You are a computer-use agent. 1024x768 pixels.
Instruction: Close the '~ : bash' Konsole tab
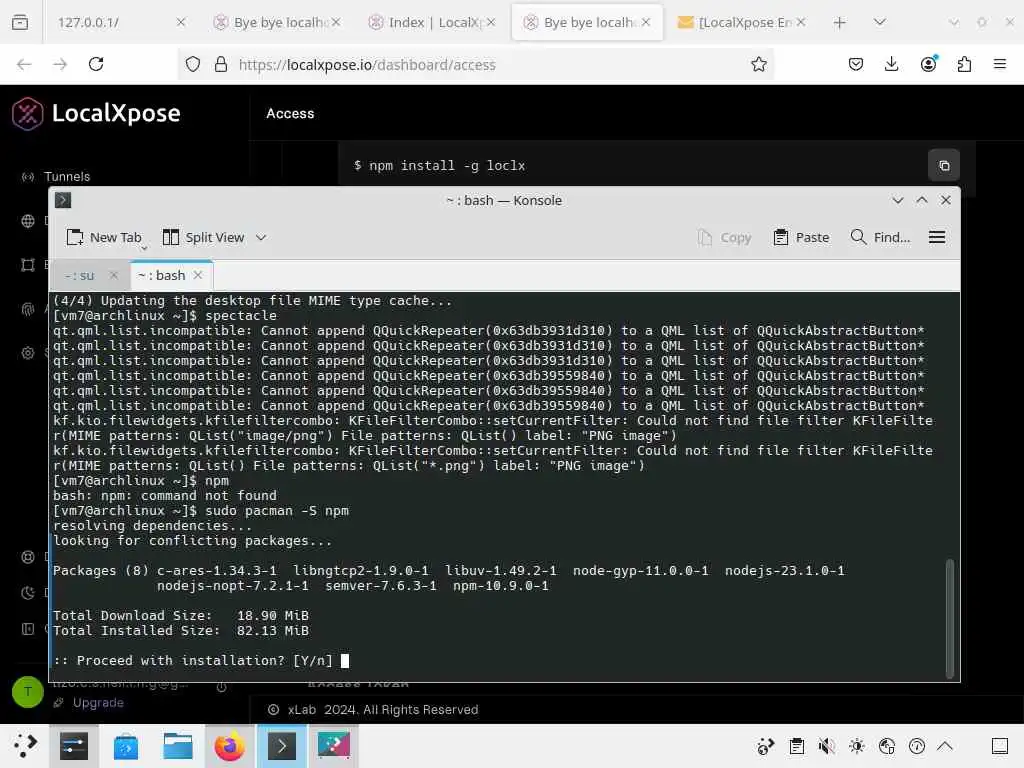pos(198,275)
